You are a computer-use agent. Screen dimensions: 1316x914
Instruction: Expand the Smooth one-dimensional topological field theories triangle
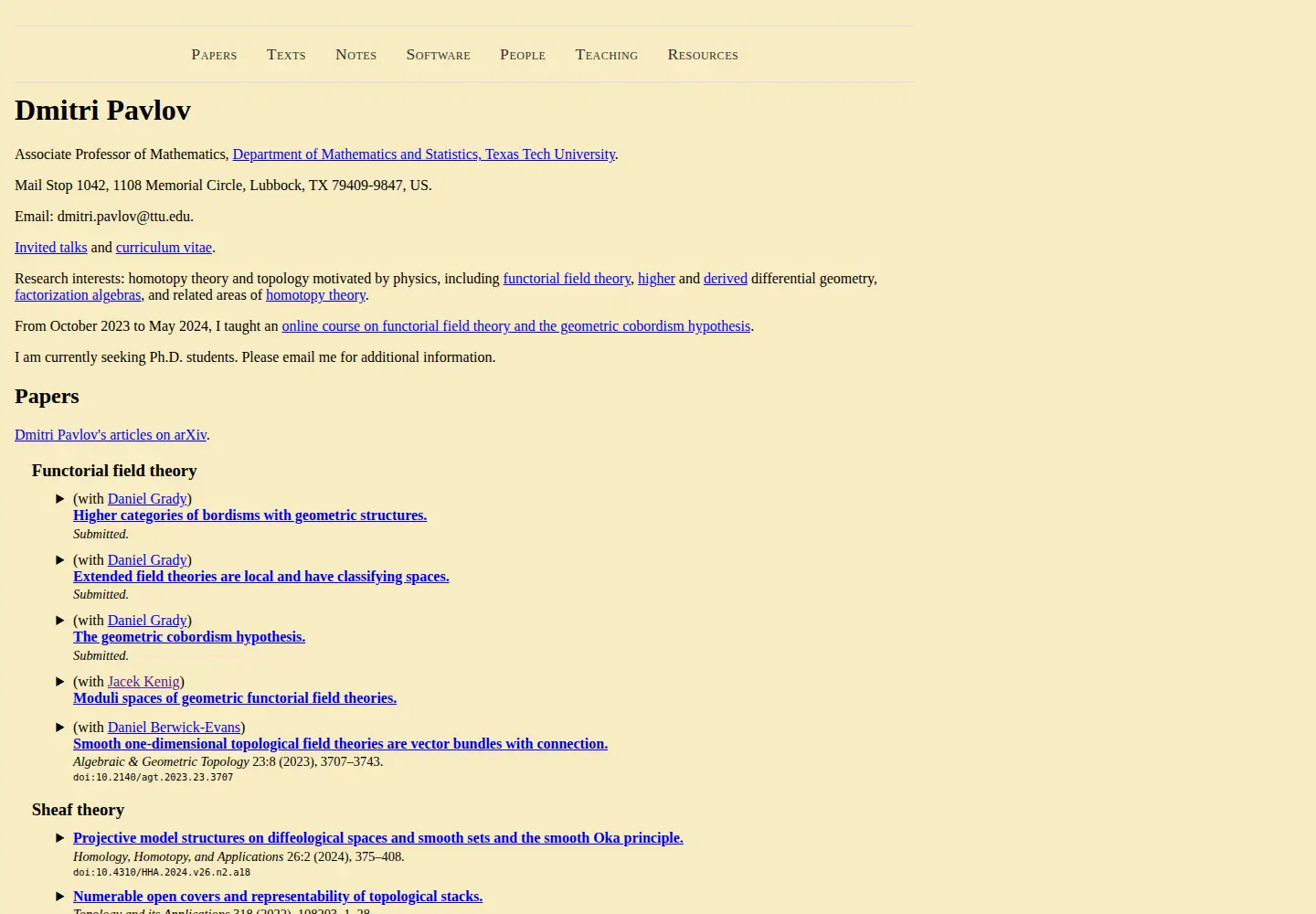(60, 728)
